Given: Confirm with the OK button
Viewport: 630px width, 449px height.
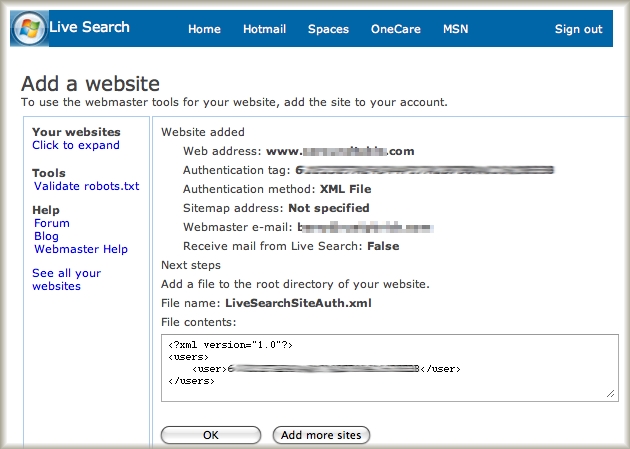Looking at the screenshot, I should point(211,435).
